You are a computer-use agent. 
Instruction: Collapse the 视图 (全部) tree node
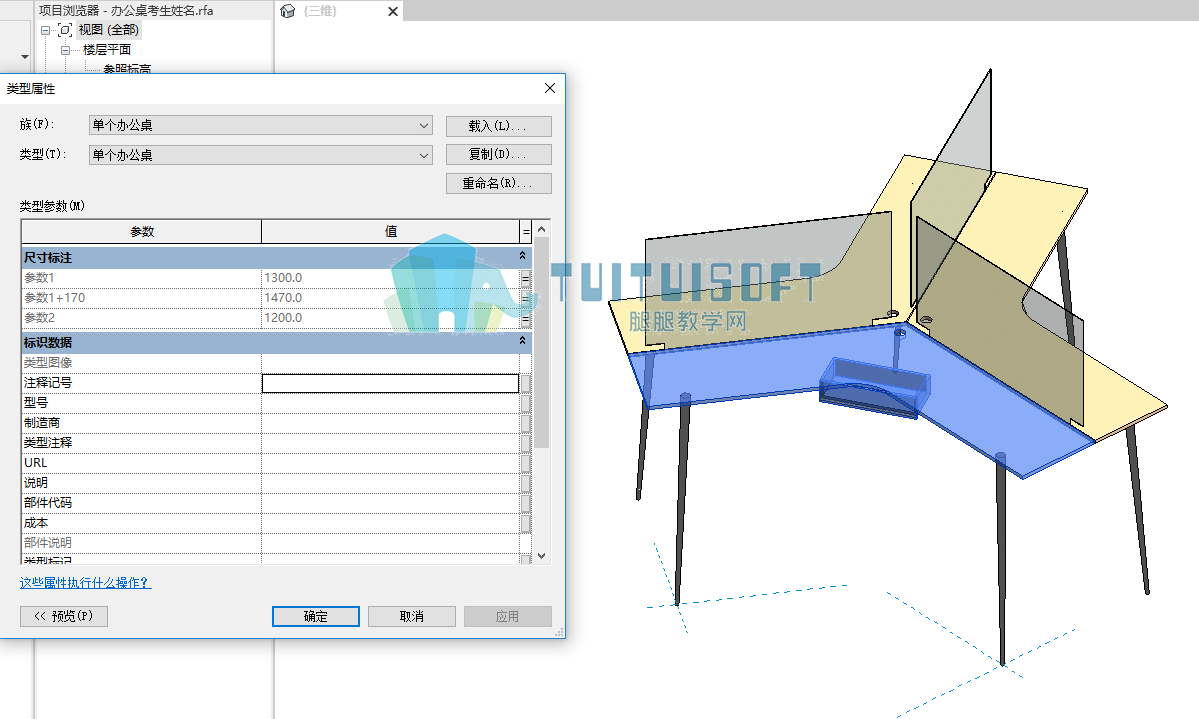tap(45, 31)
